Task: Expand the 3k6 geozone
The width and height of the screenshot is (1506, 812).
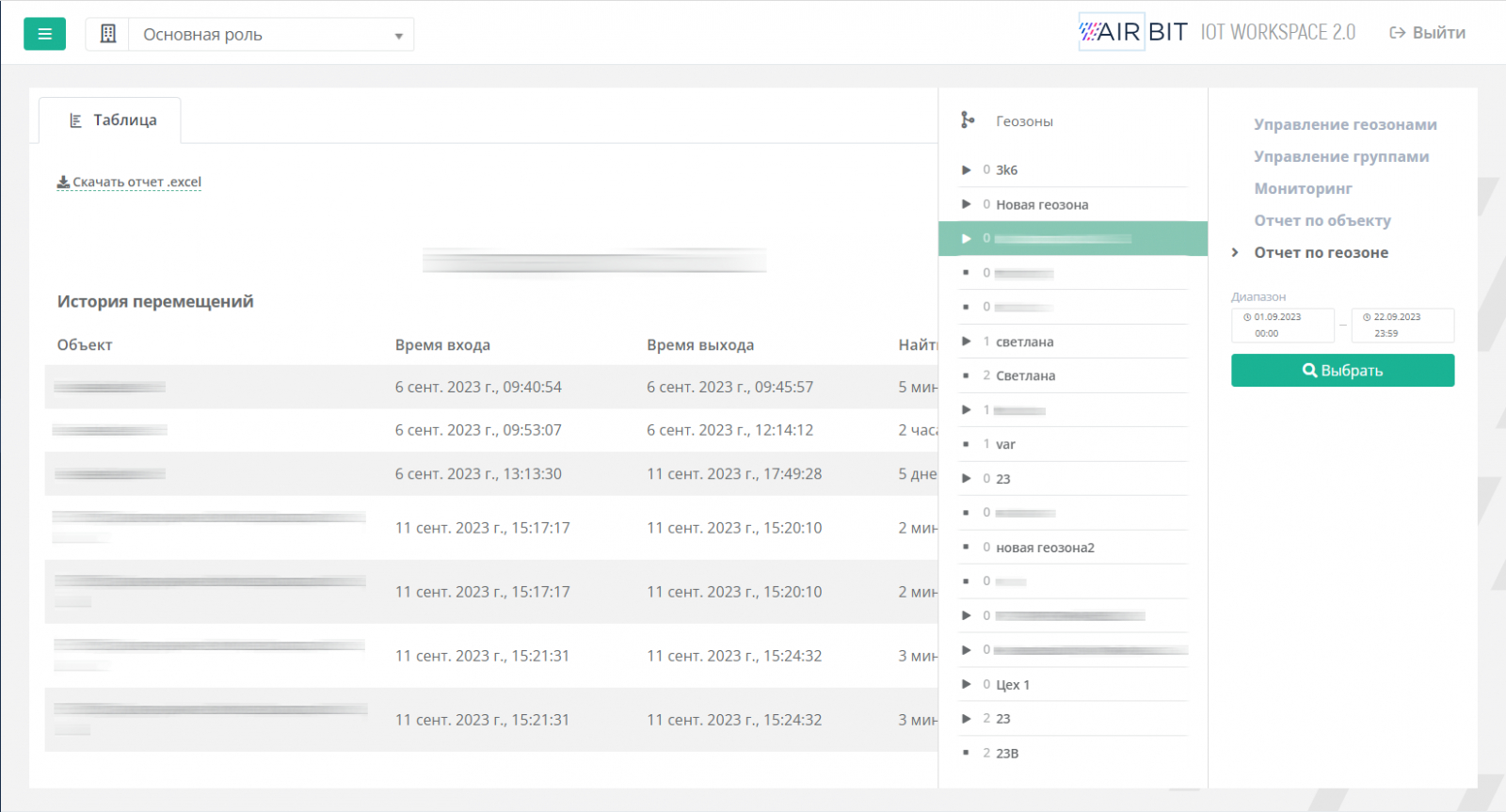Action: pyautogui.click(x=966, y=170)
